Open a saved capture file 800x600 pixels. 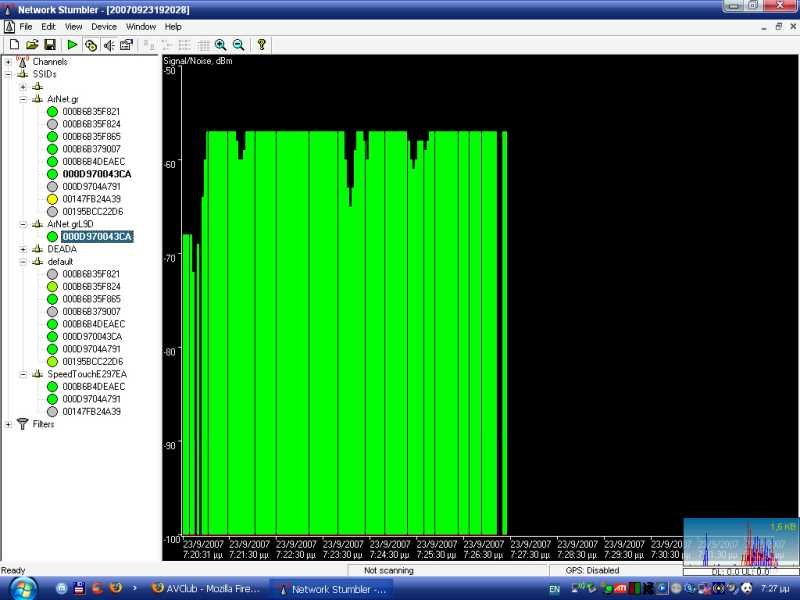tap(31, 44)
